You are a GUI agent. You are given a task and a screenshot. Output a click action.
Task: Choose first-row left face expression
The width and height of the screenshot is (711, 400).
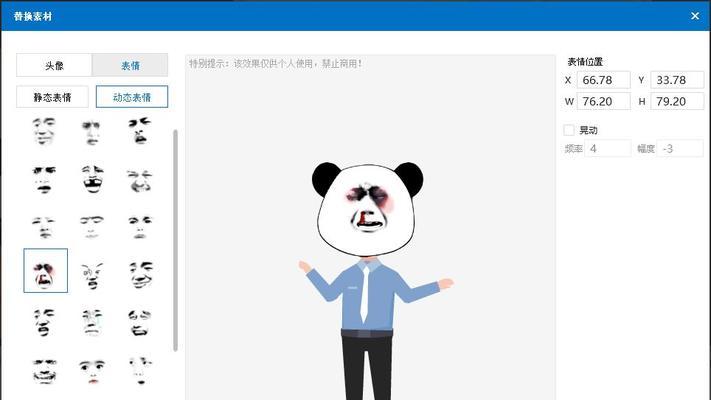coord(44,131)
